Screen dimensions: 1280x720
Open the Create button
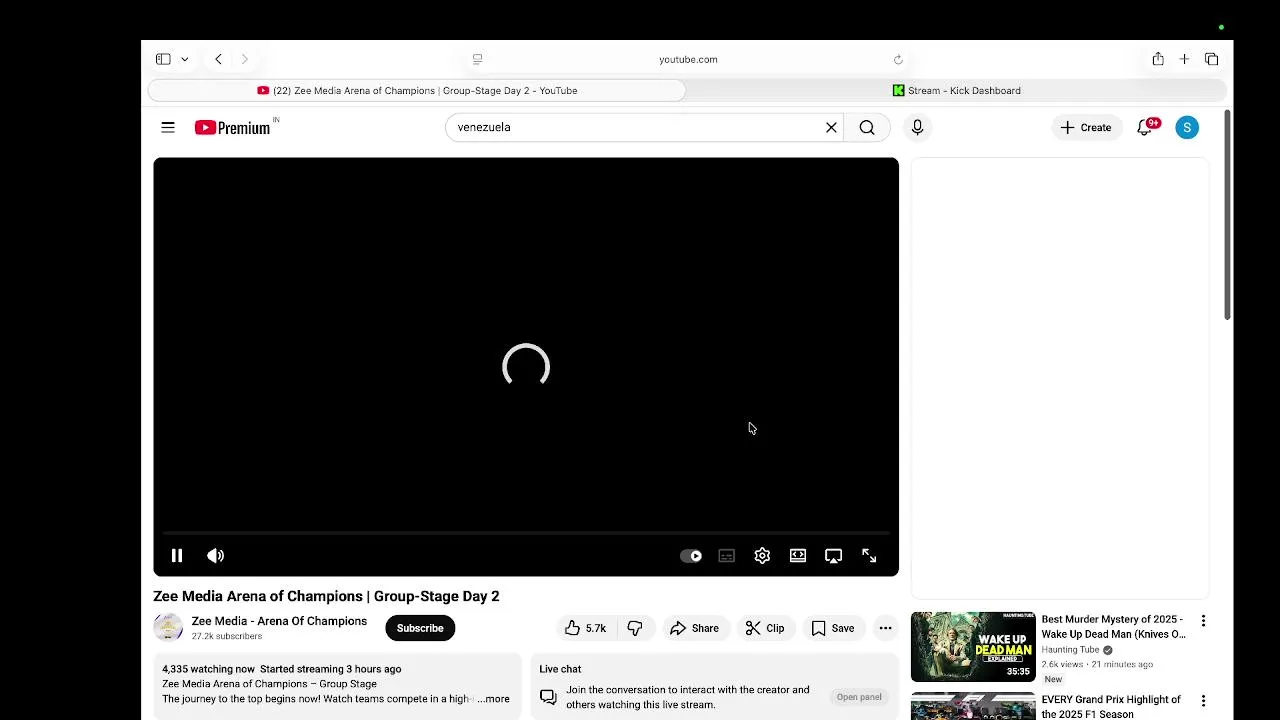tap(1086, 127)
